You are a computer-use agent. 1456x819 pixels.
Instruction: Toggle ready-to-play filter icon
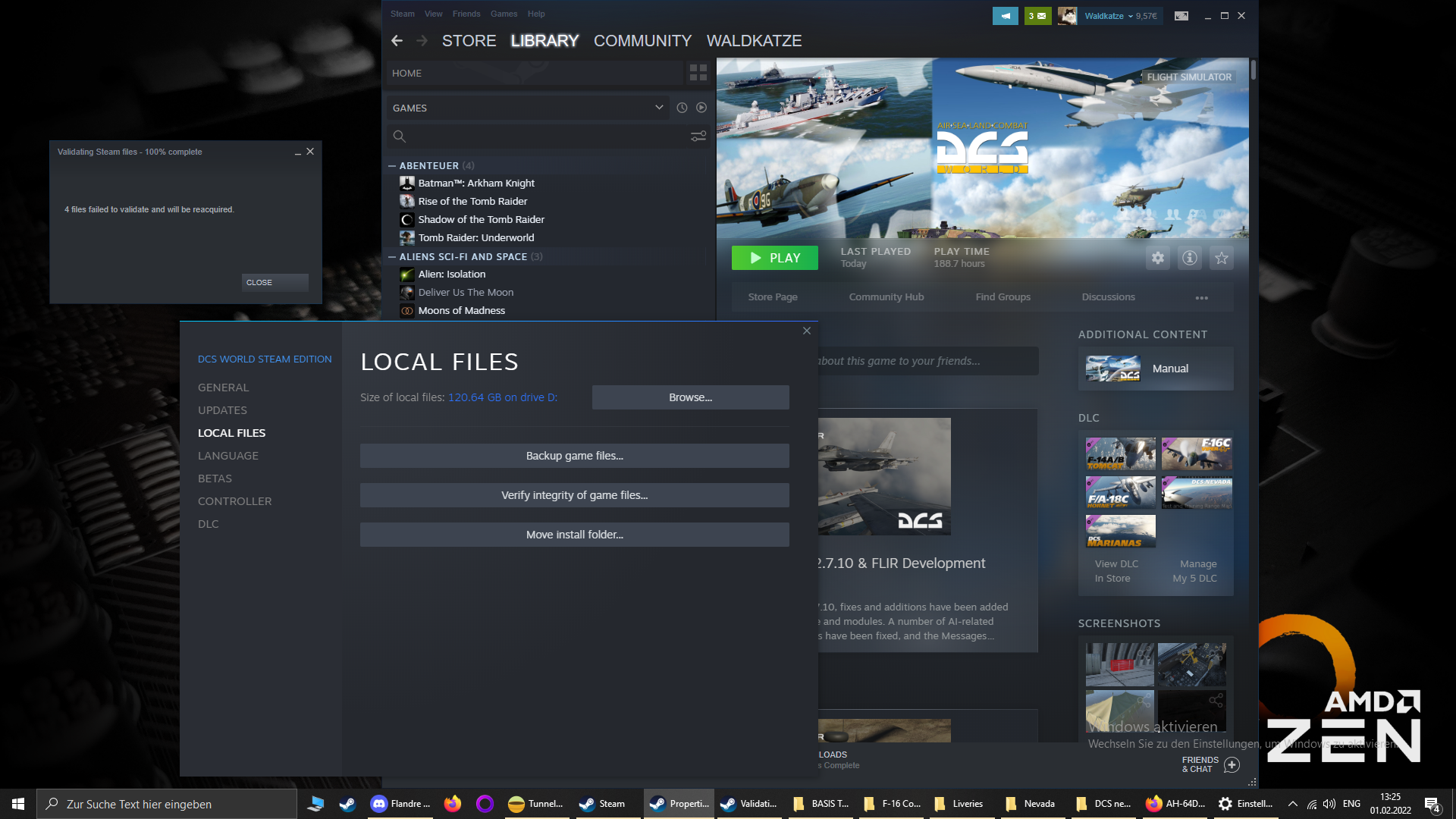click(x=701, y=108)
